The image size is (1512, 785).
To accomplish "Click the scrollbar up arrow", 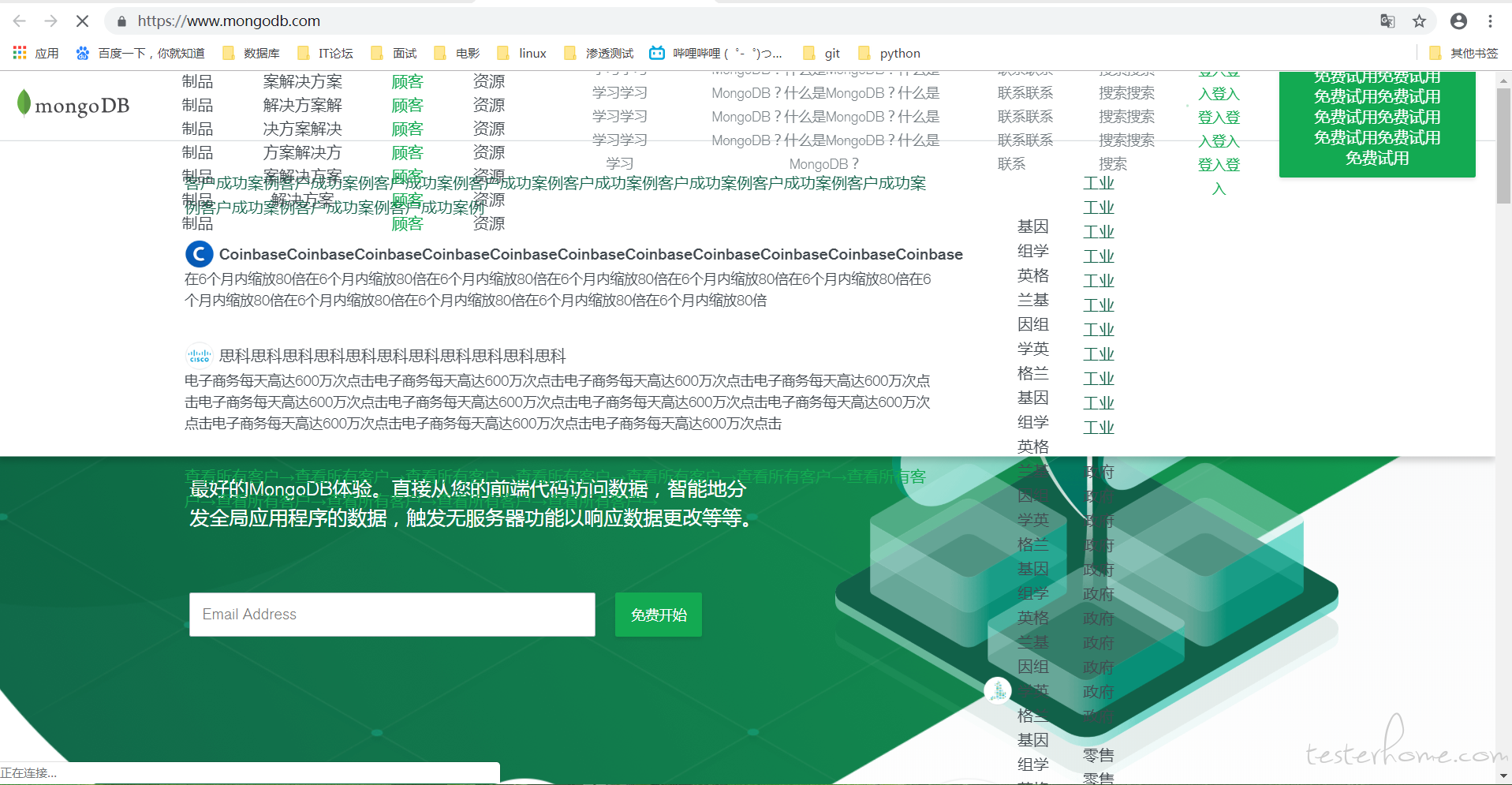I will [x=1503, y=80].
